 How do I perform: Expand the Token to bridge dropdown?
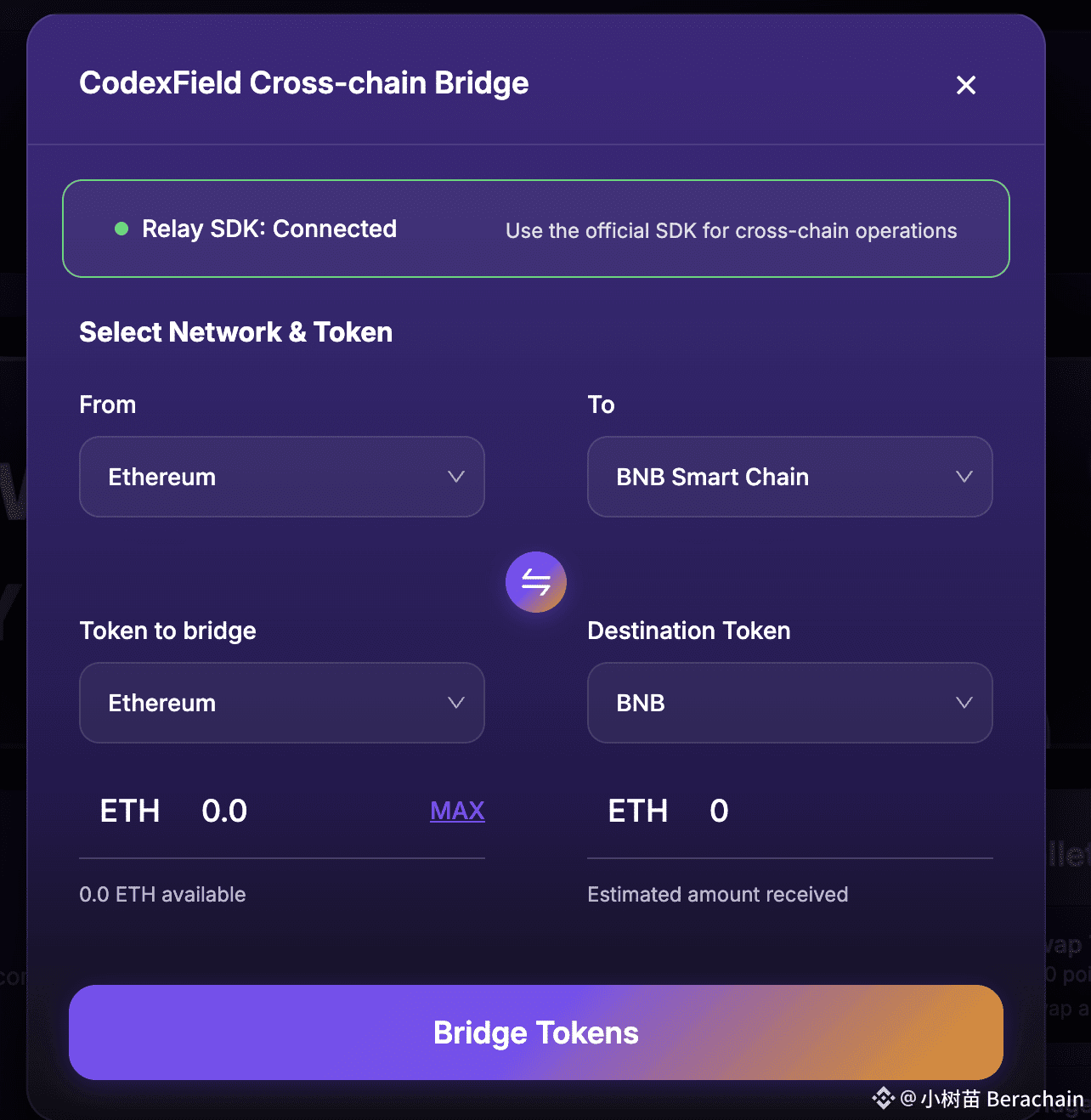click(281, 703)
